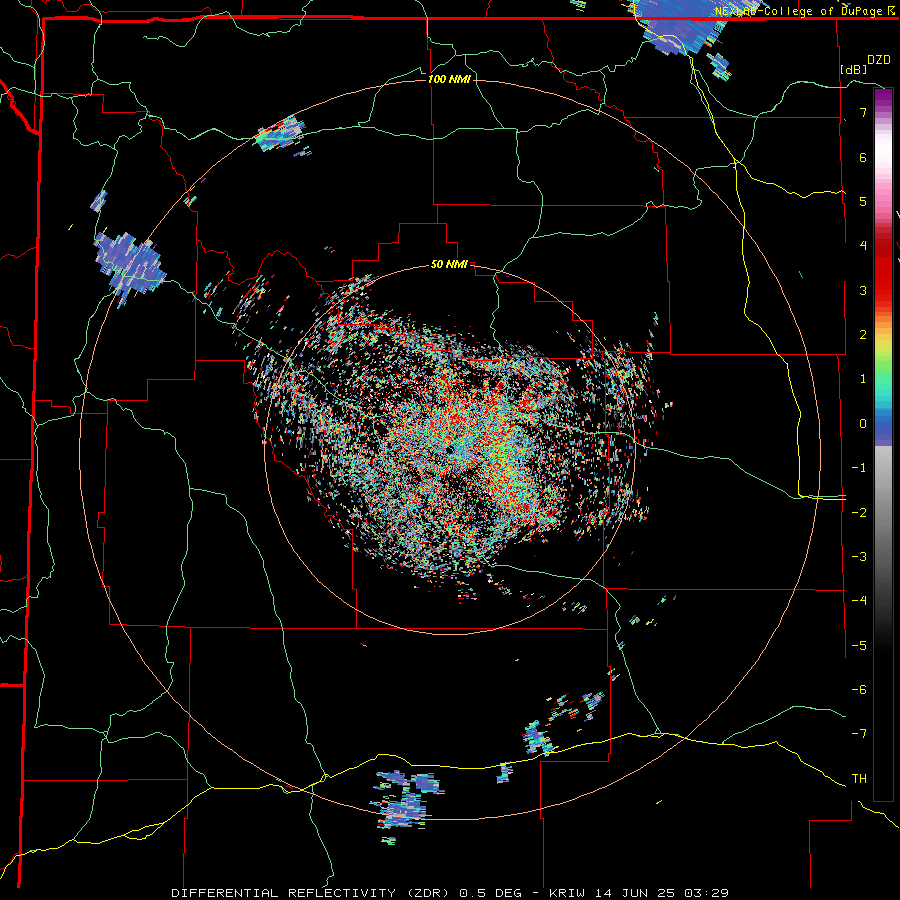This screenshot has height=900, width=900.
Task: Click the 5 value on the color scale
Action: (x=863, y=201)
